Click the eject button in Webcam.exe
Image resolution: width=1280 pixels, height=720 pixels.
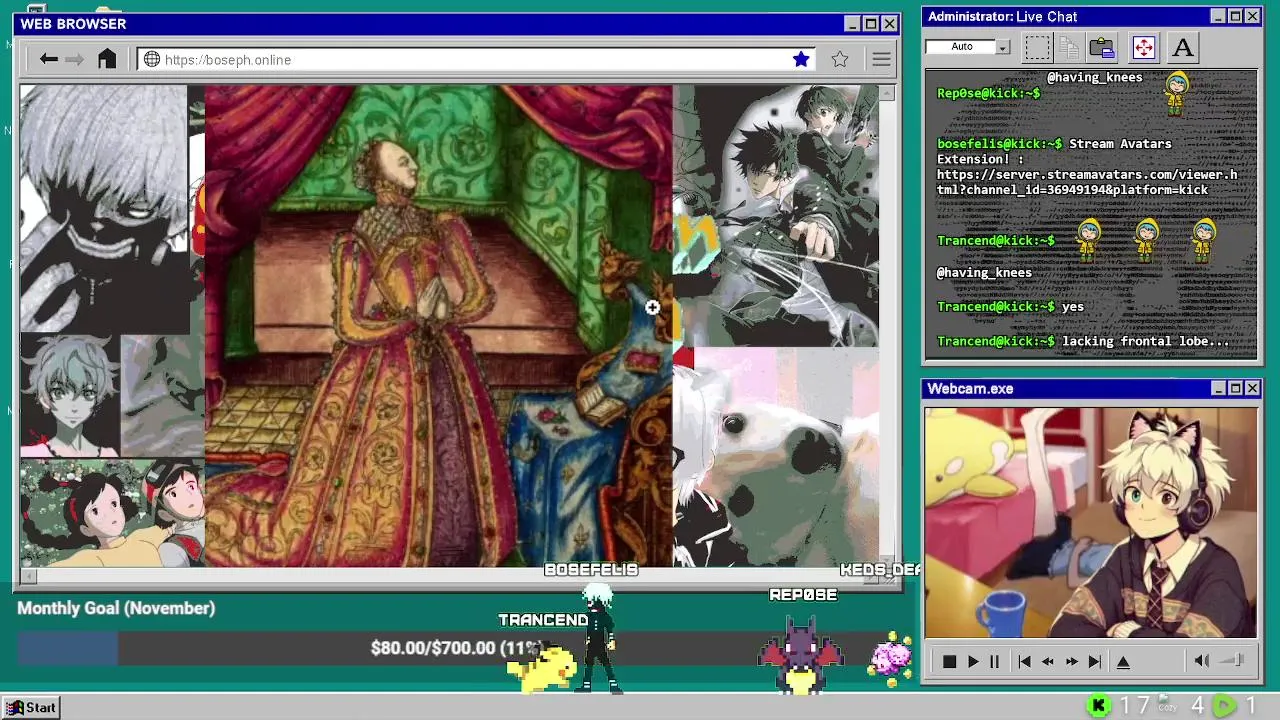tap(1123, 661)
